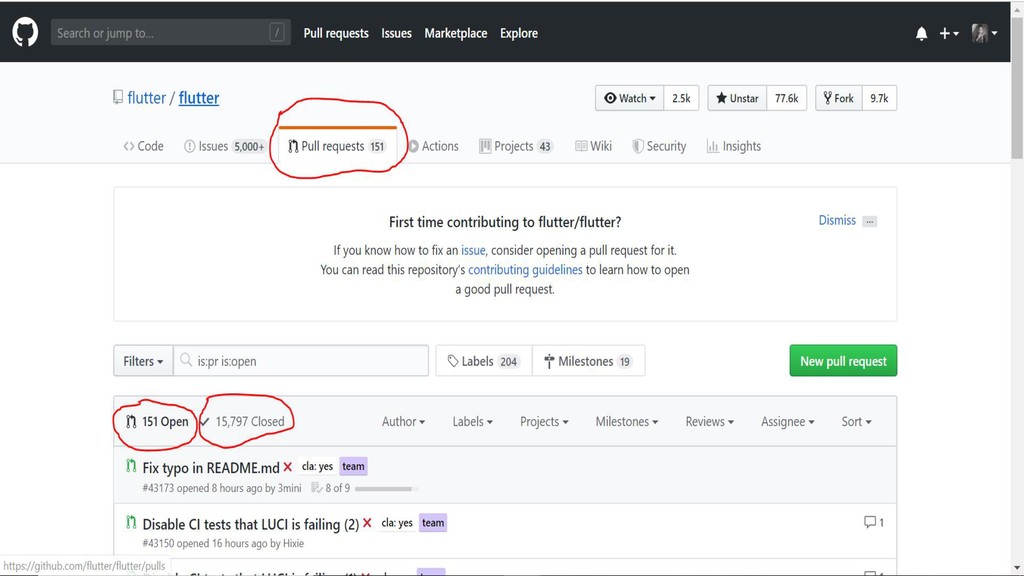Click the 8 of 9 tasks progress bar
The height and width of the screenshot is (576, 1024).
(x=386, y=488)
